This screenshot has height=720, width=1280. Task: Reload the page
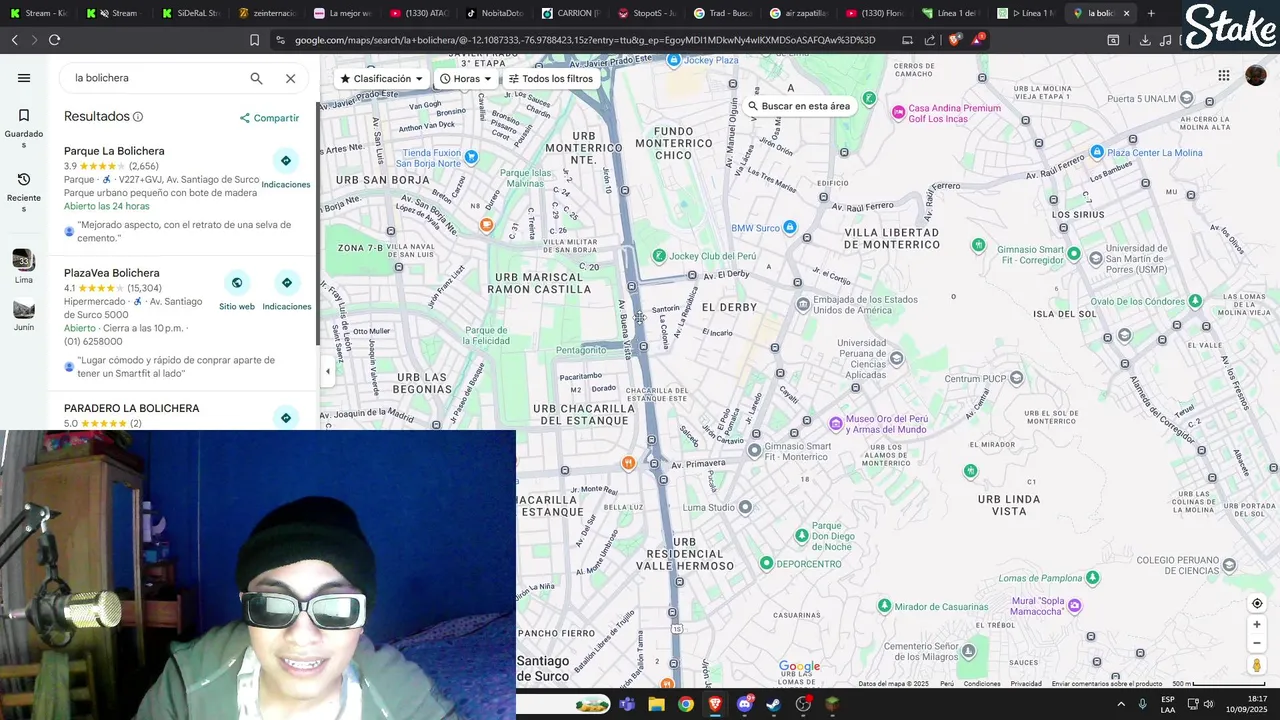coord(54,40)
